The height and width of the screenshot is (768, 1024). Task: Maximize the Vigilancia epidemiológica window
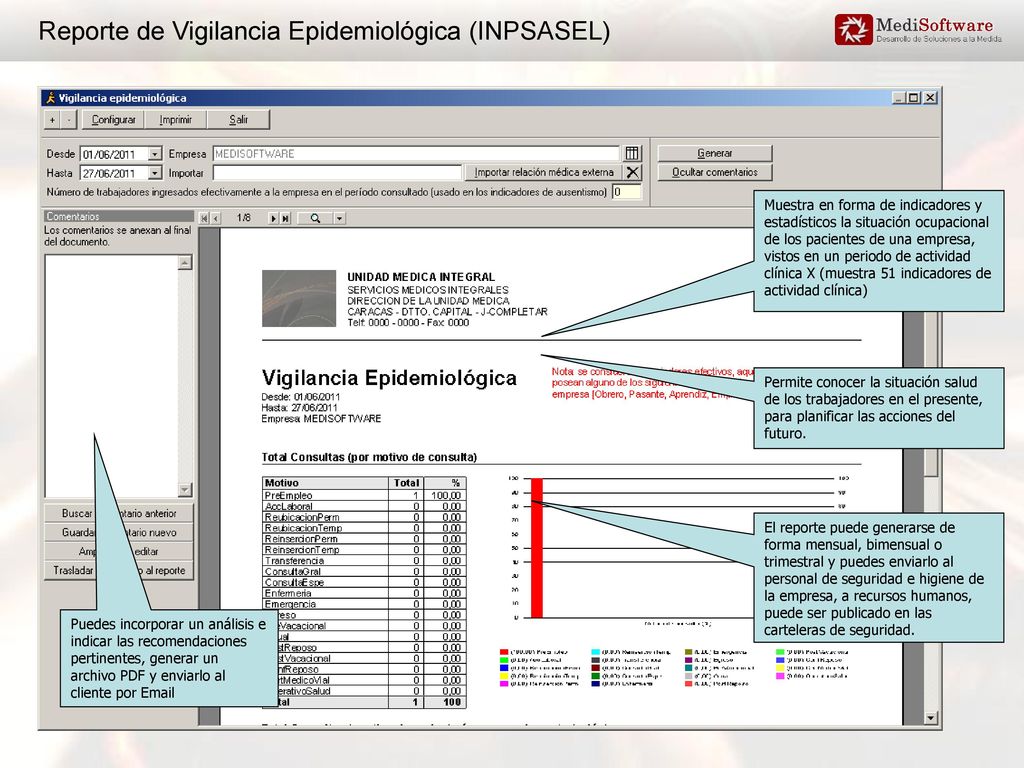point(914,98)
